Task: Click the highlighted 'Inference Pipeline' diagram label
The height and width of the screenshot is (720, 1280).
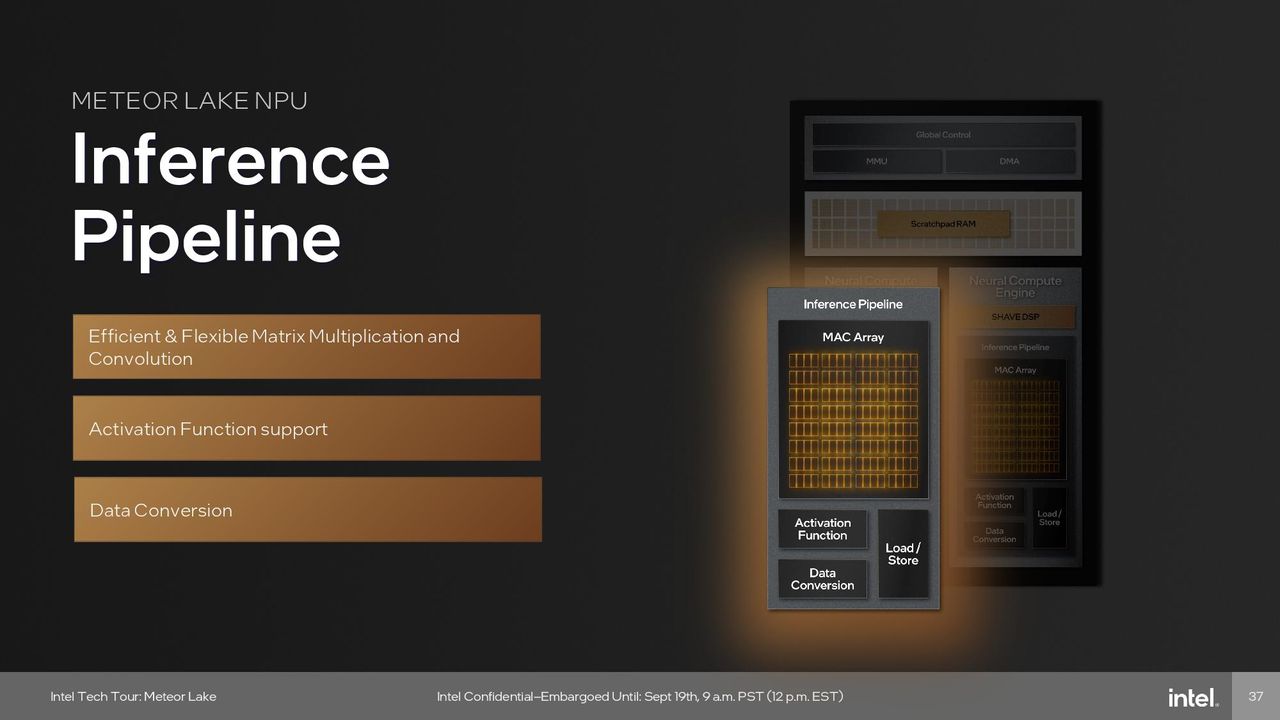Action: (853, 304)
